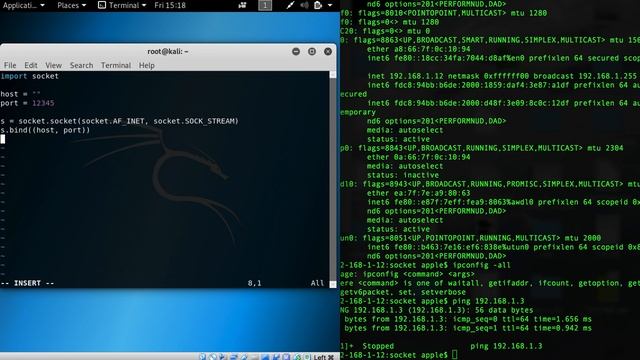Click the video camera icon in the top panel
Viewport: 640px width, 360px height.
coord(242,5)
